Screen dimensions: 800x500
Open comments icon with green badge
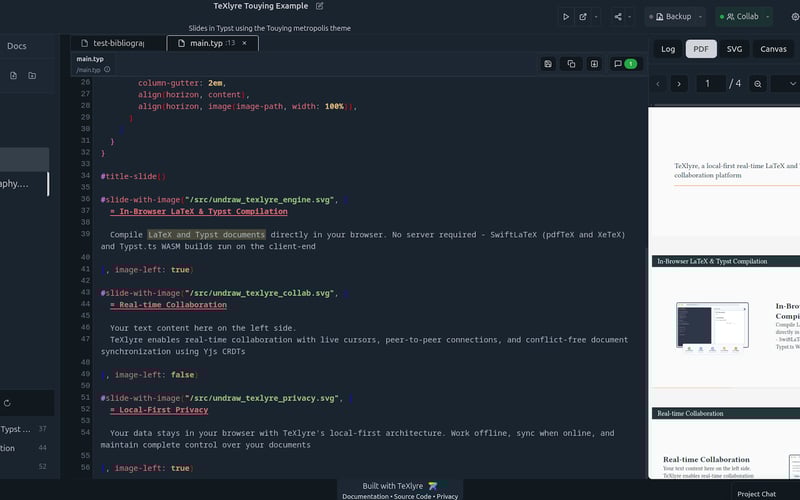[624, 64]
